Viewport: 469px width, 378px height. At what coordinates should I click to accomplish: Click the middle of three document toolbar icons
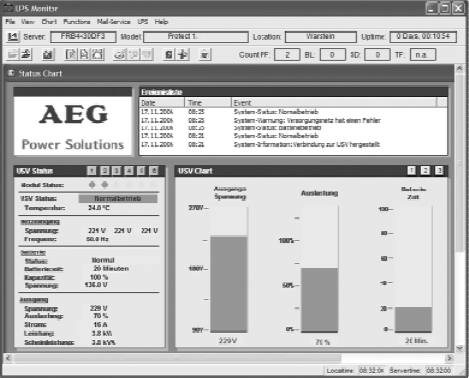coord(84,54)
